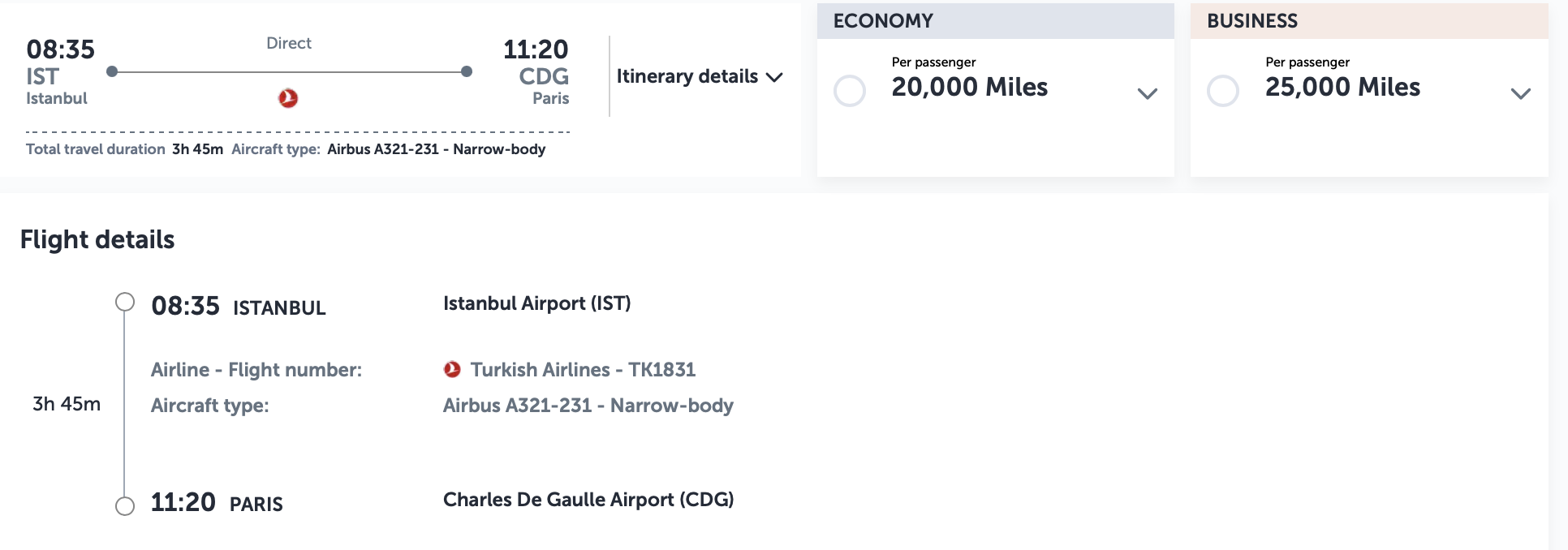Click the Paris timeline circle in Flight details
The image size is (1568, 550).
(124, 505)
